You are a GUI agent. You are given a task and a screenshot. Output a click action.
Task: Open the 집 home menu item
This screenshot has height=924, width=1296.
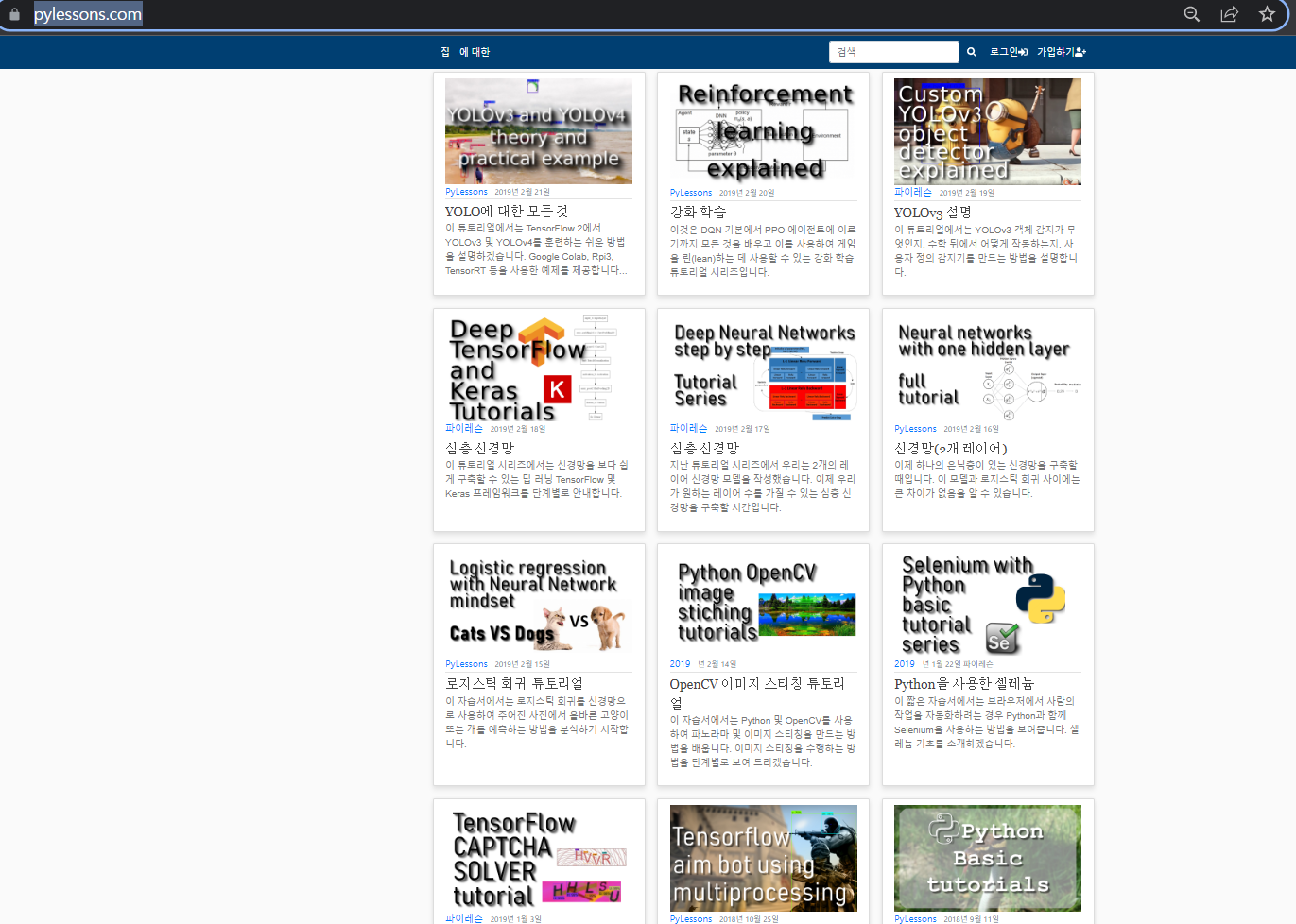pyautogui.click(x=445, y=52)
